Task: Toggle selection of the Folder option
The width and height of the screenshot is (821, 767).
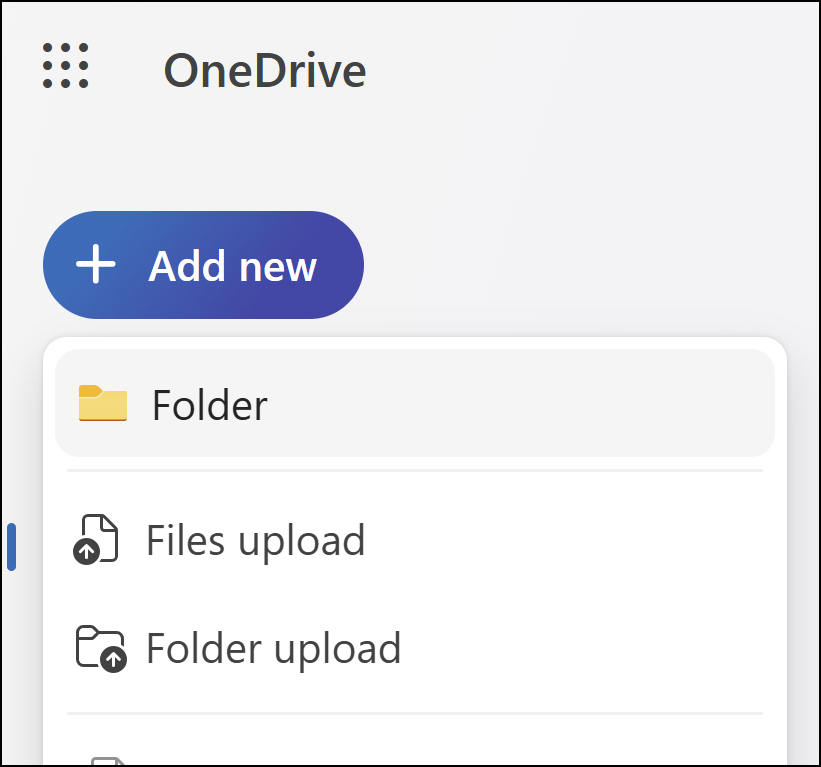Action: point(209,404)
